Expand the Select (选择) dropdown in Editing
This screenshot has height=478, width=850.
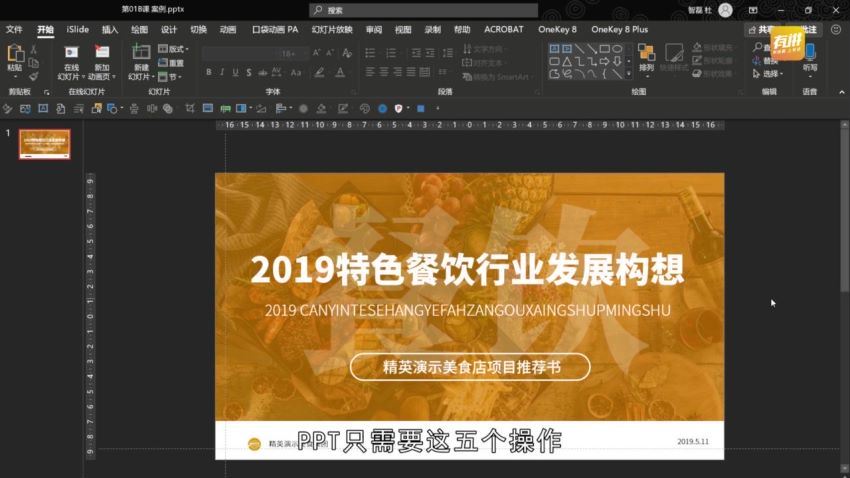point(770,74)
